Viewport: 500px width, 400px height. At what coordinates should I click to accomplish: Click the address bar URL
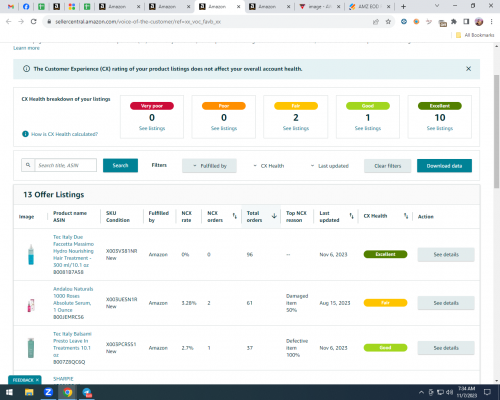(x=138, y=22)
